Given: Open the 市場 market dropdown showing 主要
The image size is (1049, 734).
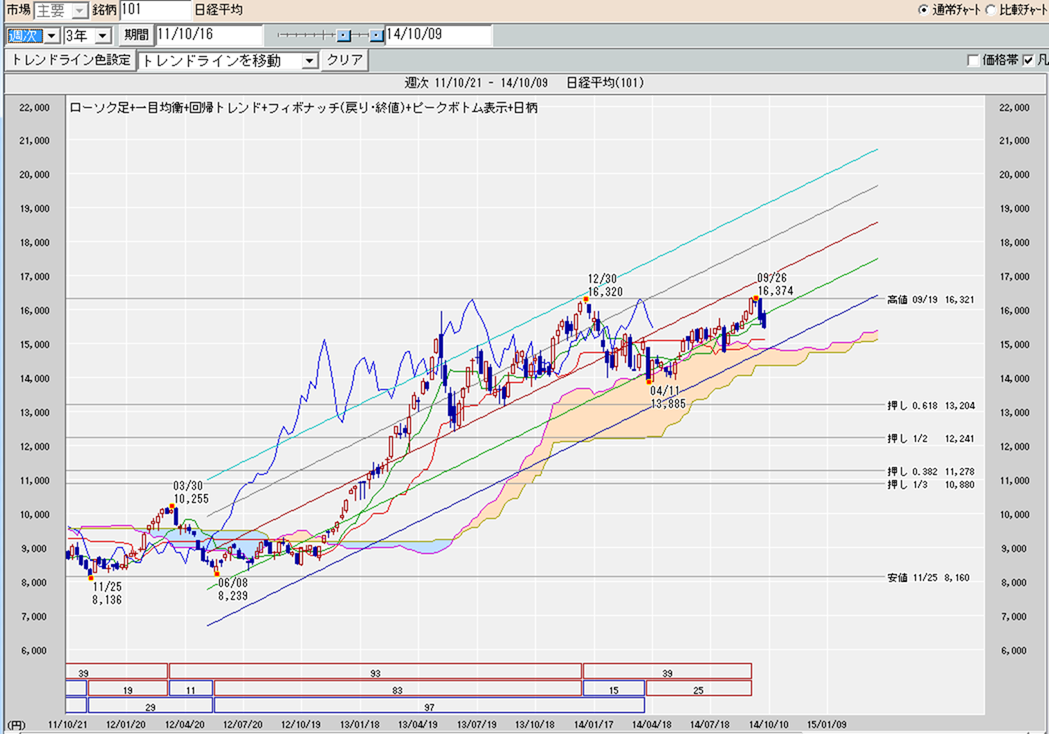Looking at the screenshot, I should click(61, 10).
